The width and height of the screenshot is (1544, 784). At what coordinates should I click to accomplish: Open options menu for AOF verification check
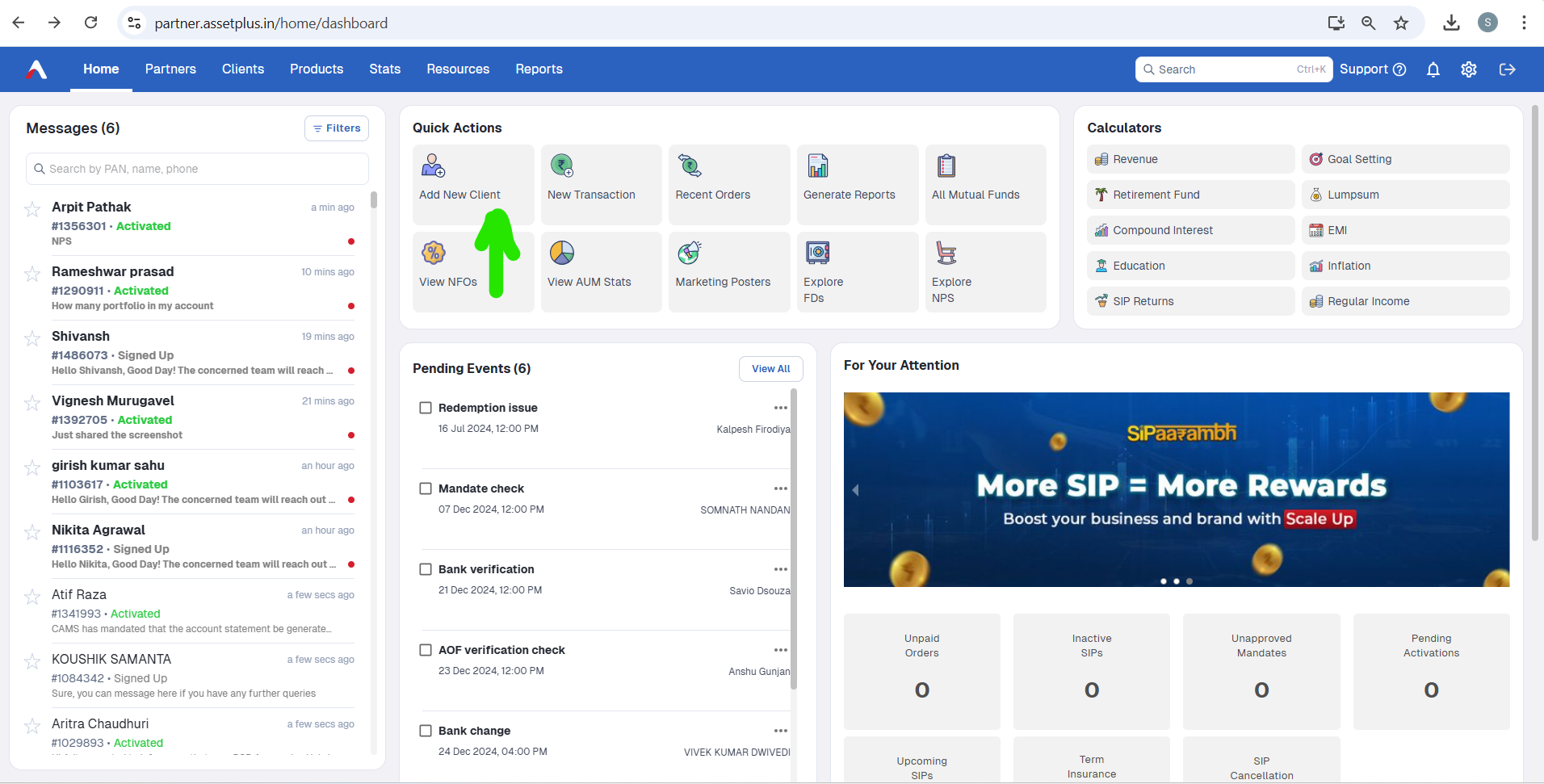tap(780, 650)
